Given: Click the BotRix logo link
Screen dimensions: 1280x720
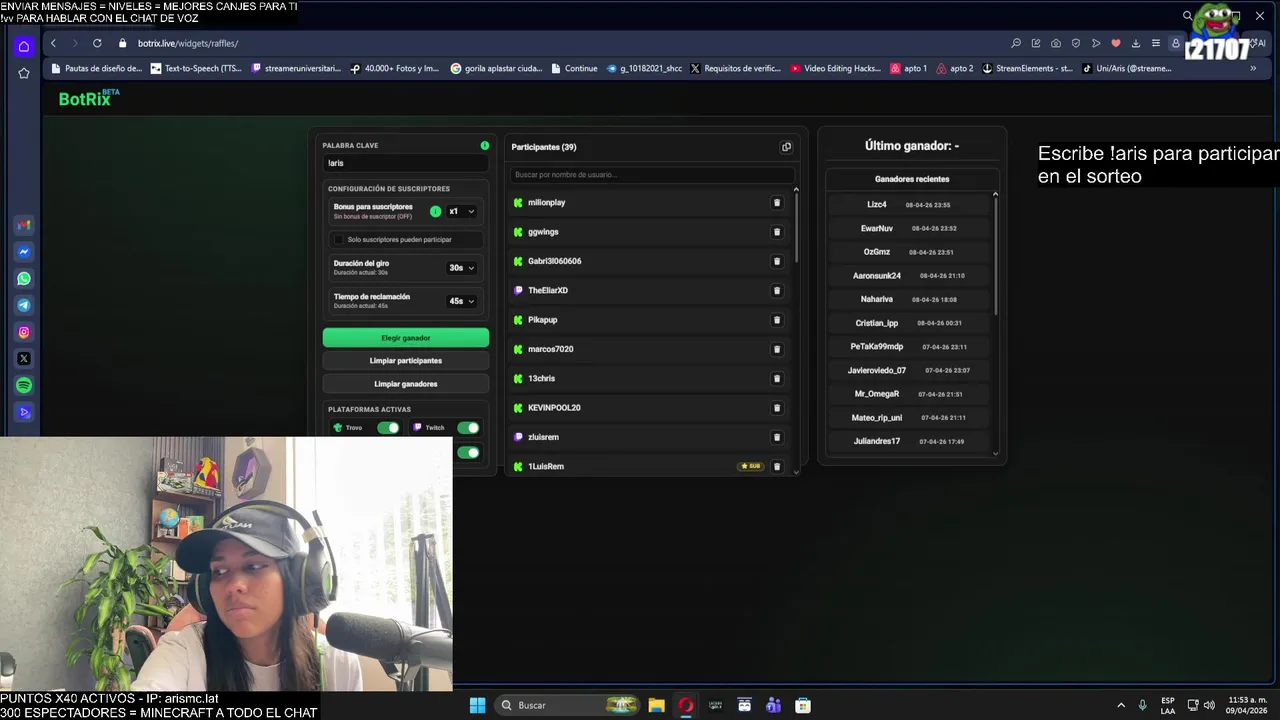Looking at the screenshot, I should click(x=88, y=98).
